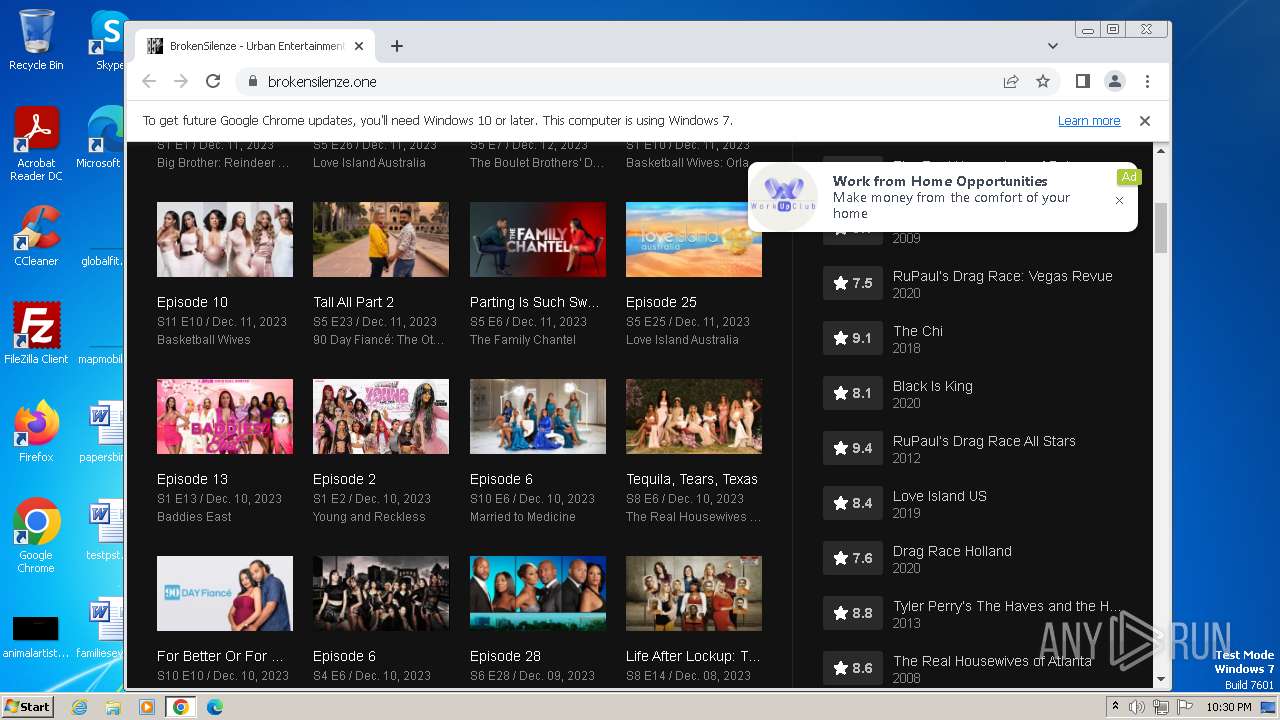
Task: Open the Tall All Part 2 thumbnail
Action: (x=381, y=240)
